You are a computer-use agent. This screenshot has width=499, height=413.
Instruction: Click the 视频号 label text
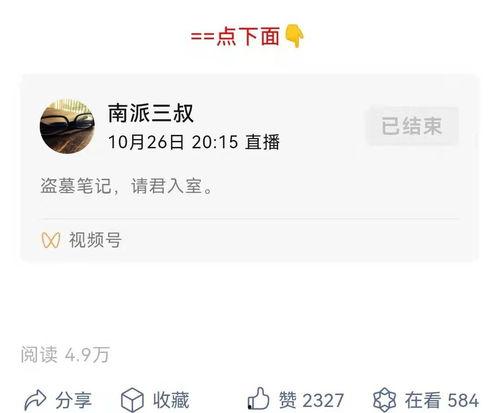(x=95, y=240)
